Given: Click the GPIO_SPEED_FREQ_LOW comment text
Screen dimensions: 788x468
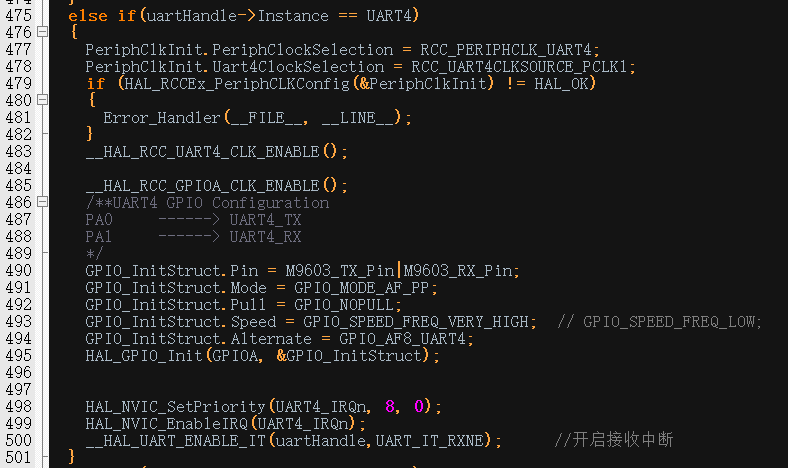Looking at the screenshot, I should tap(671, 321).
